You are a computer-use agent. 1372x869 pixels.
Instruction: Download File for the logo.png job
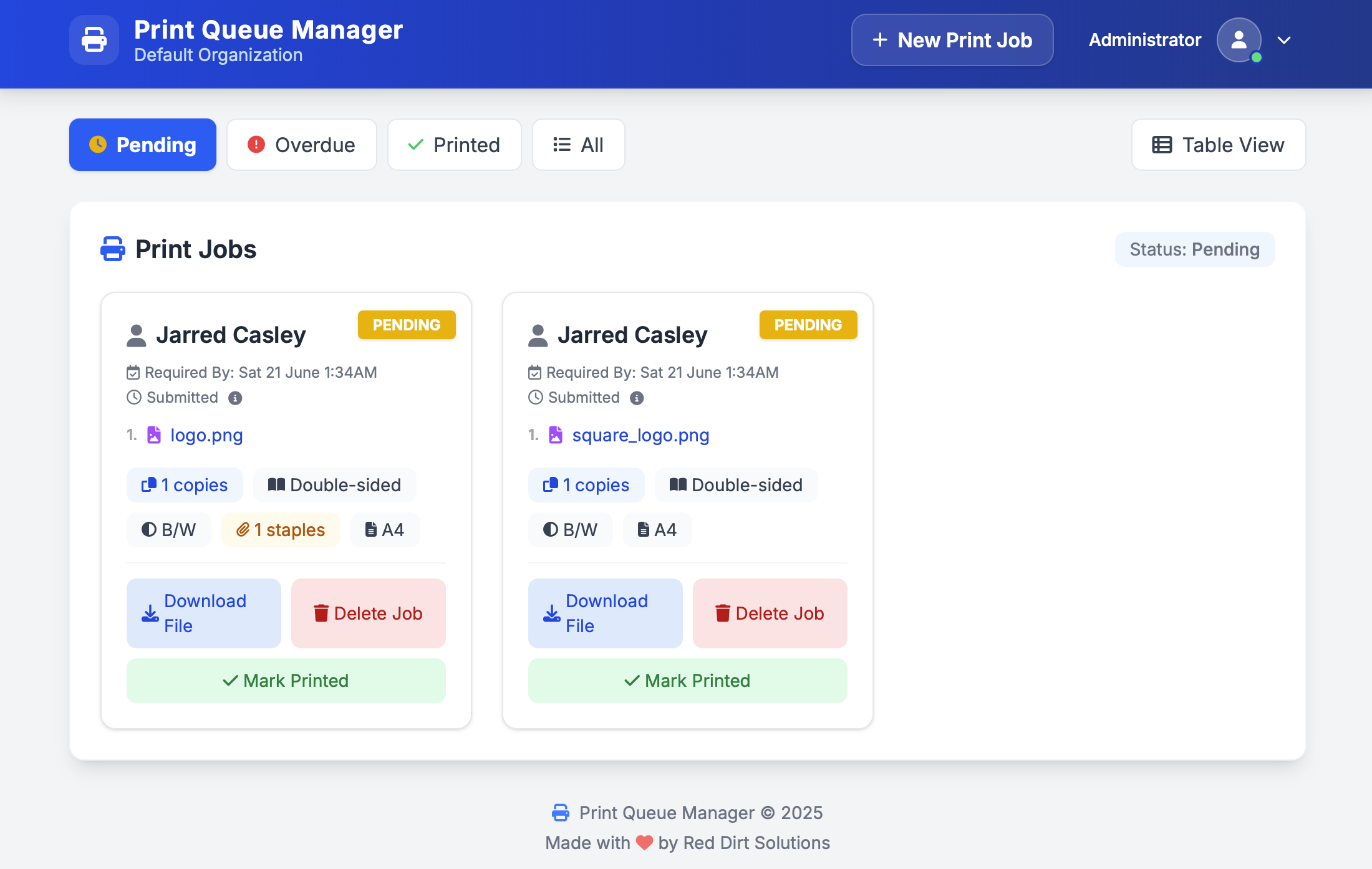204,613
